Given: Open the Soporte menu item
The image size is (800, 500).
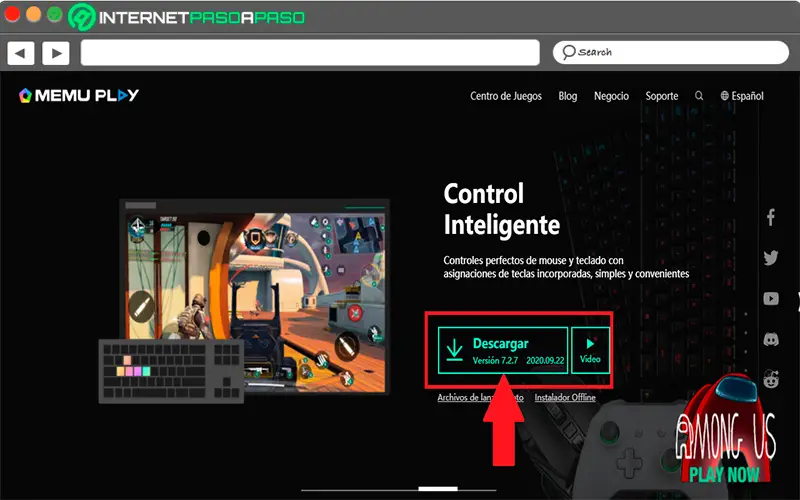Looking at the screenshot, I should [x=662, y=96].
